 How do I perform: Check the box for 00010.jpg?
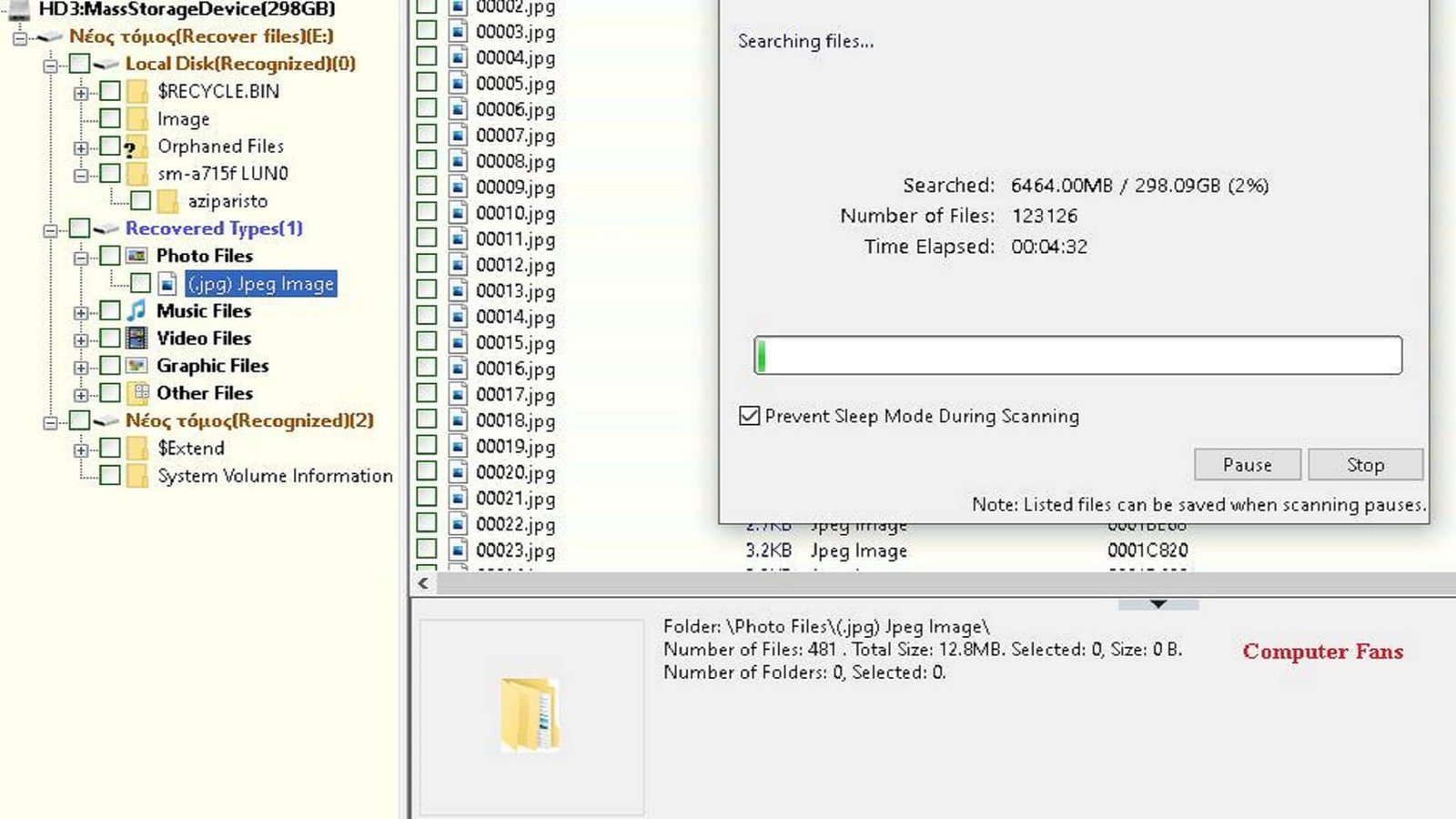click(427, 212)
